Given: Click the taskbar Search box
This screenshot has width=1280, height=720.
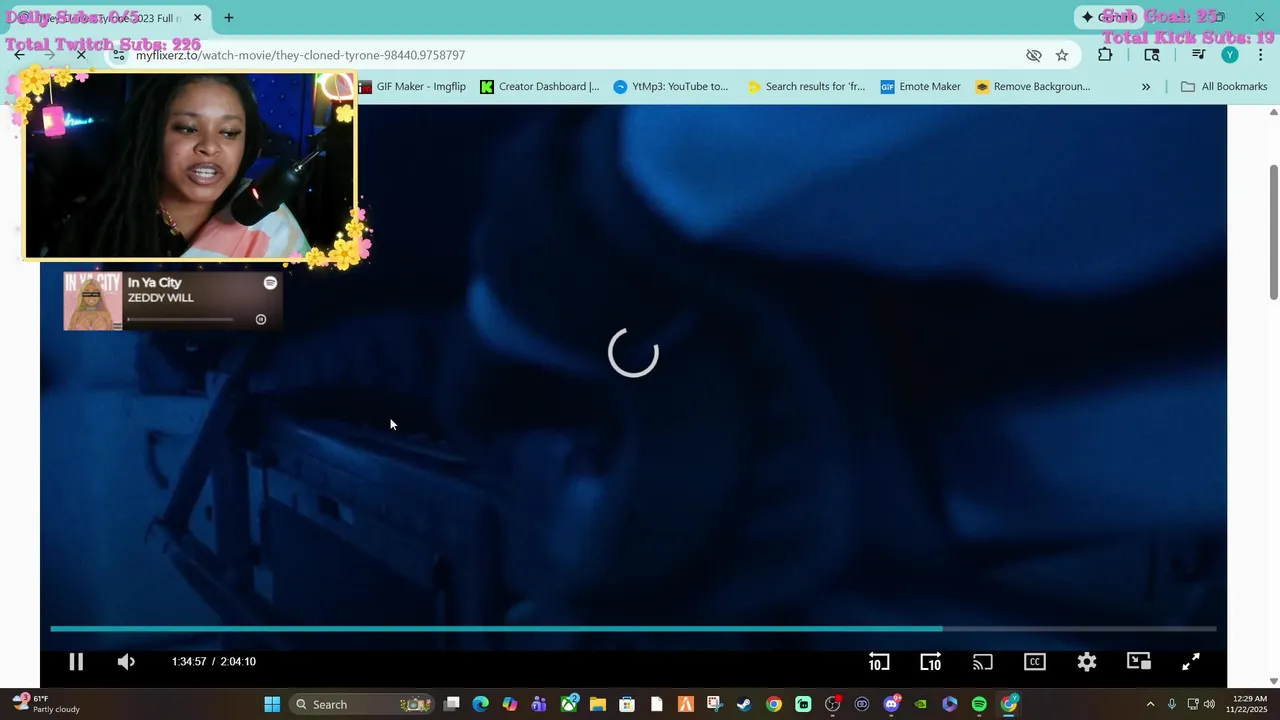Looking at the screenshot, I should point(361,704).
